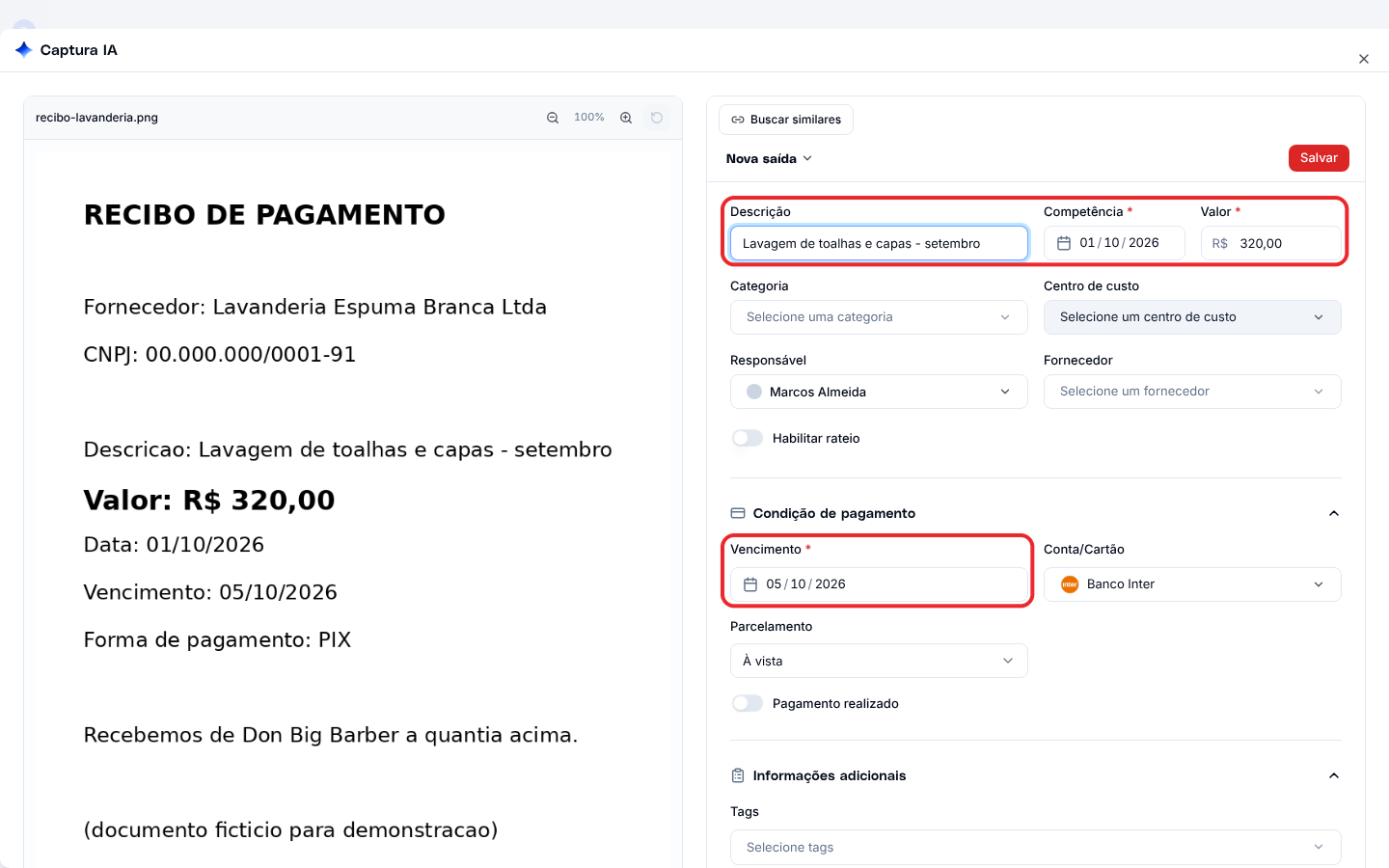This screenshot has height=868, width=1389.
Task: Edit the Valor amount field
Action: (x=1271, y=243)
